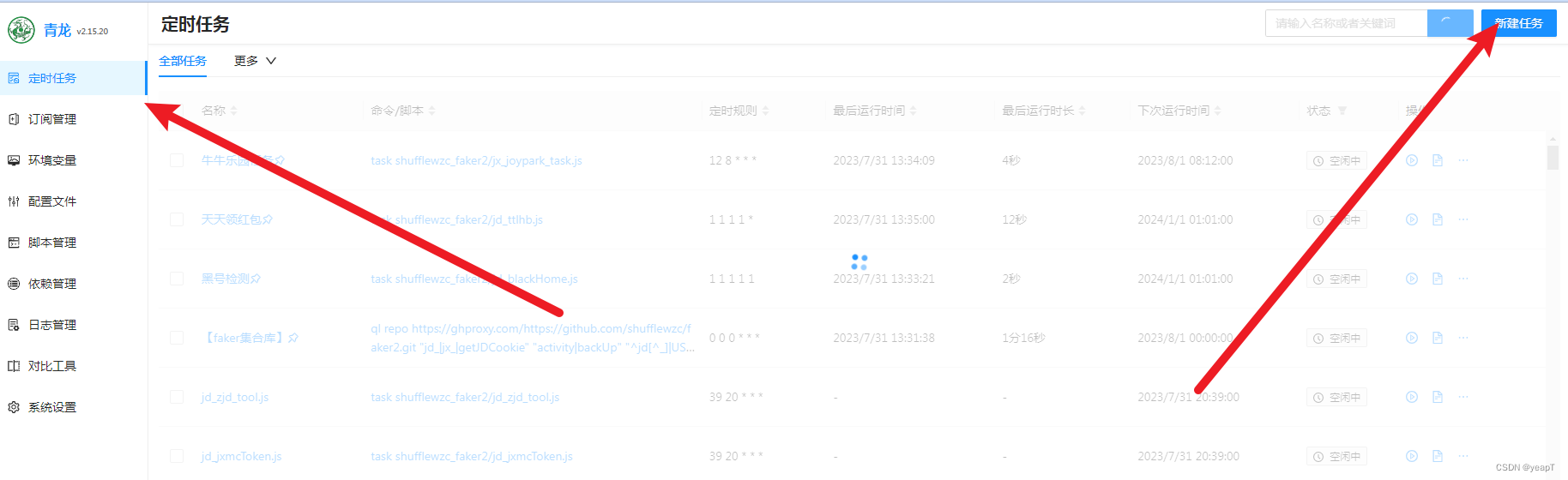The width and height of the screenshot is (1568, 480).
Task: Filter tasks using 状态 funnel icon
Action: pos(1342,111)
